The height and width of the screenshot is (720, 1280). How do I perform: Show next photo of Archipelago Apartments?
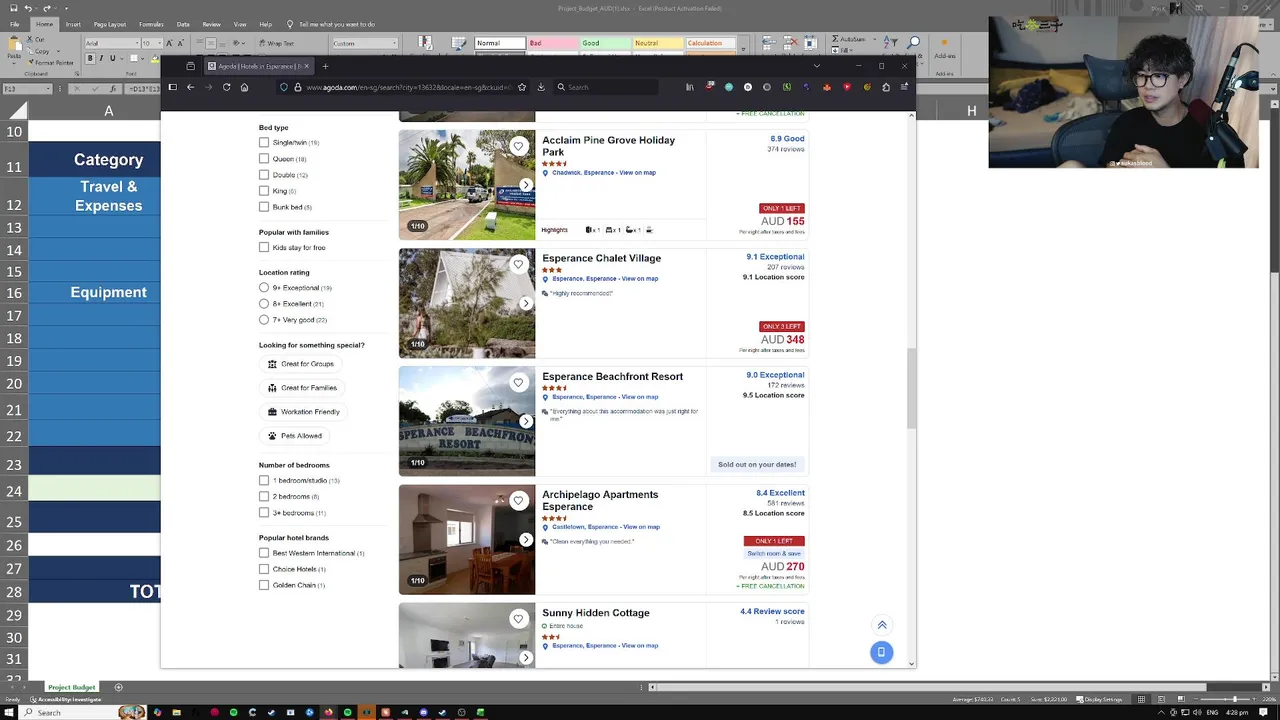pyautogui.click(x=526, y=539)
